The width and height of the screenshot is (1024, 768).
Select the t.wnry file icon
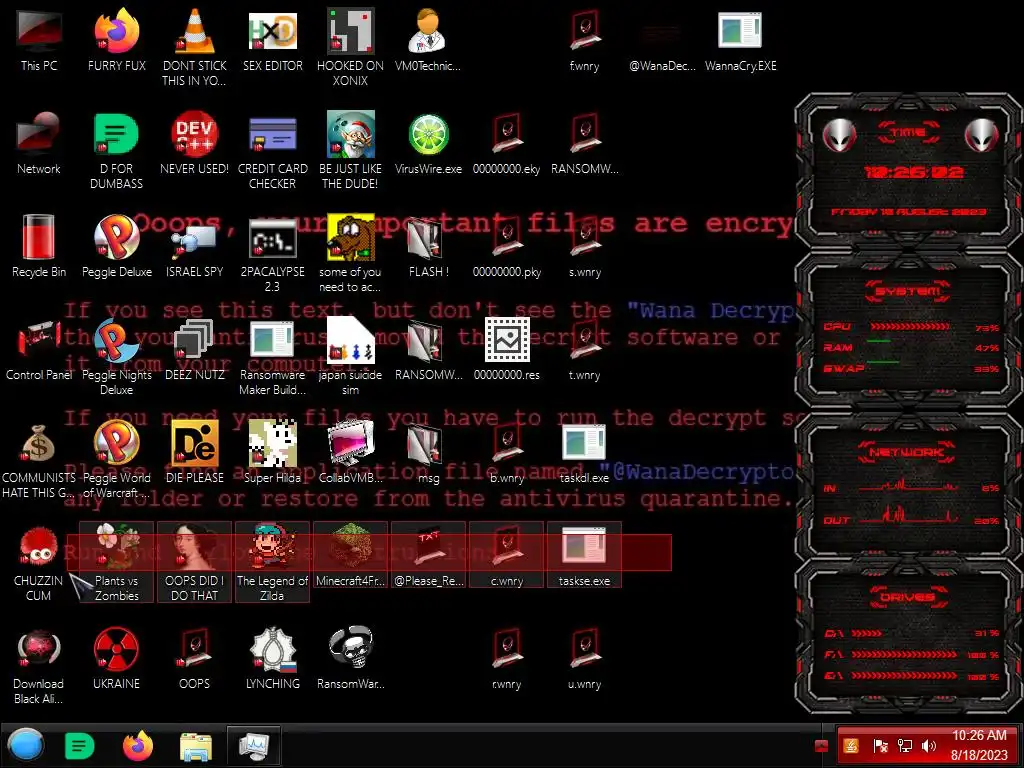(584, 349)
